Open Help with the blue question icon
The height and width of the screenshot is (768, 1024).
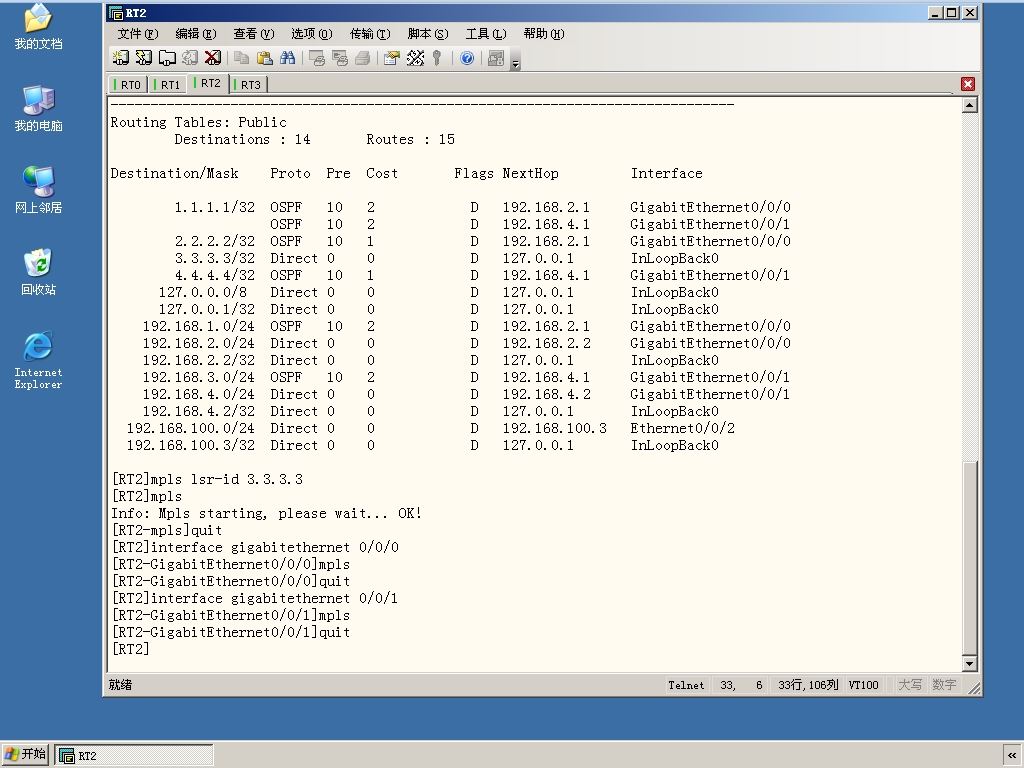pos(467,58)
